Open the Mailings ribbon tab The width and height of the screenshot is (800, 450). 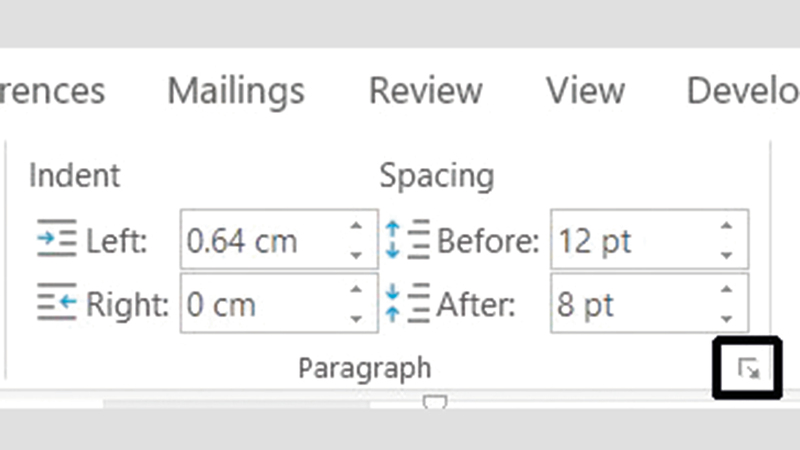(x=236, y=91)
